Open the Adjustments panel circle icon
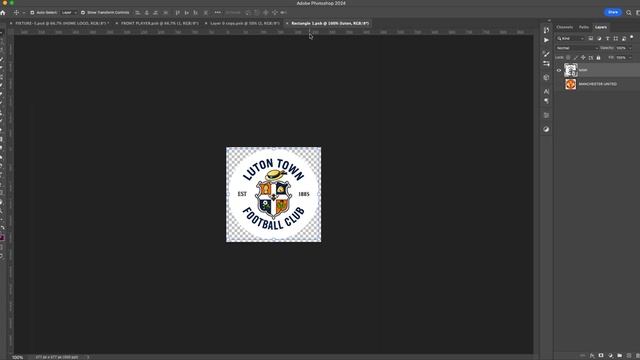The image size is (640, 360). click(546, 129)
